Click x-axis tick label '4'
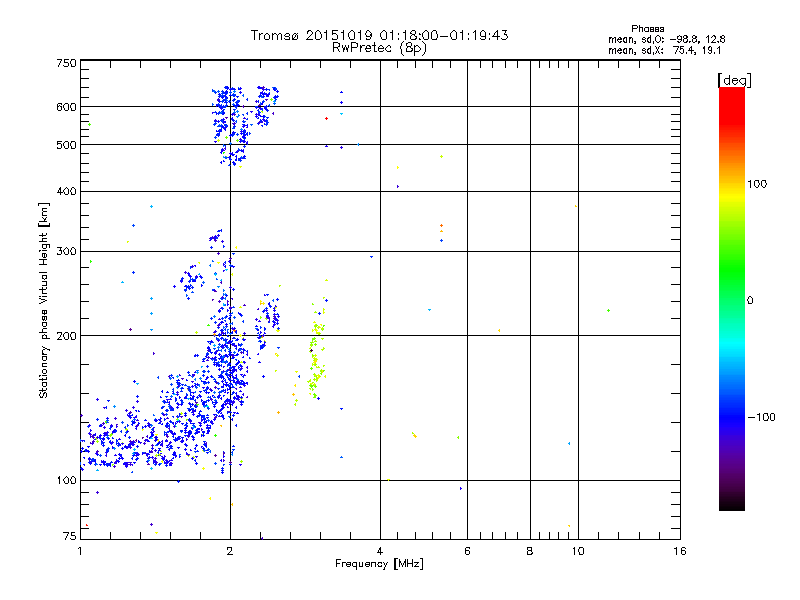The width and height of the screenshot is (800, 600). [x=380, y=551]
